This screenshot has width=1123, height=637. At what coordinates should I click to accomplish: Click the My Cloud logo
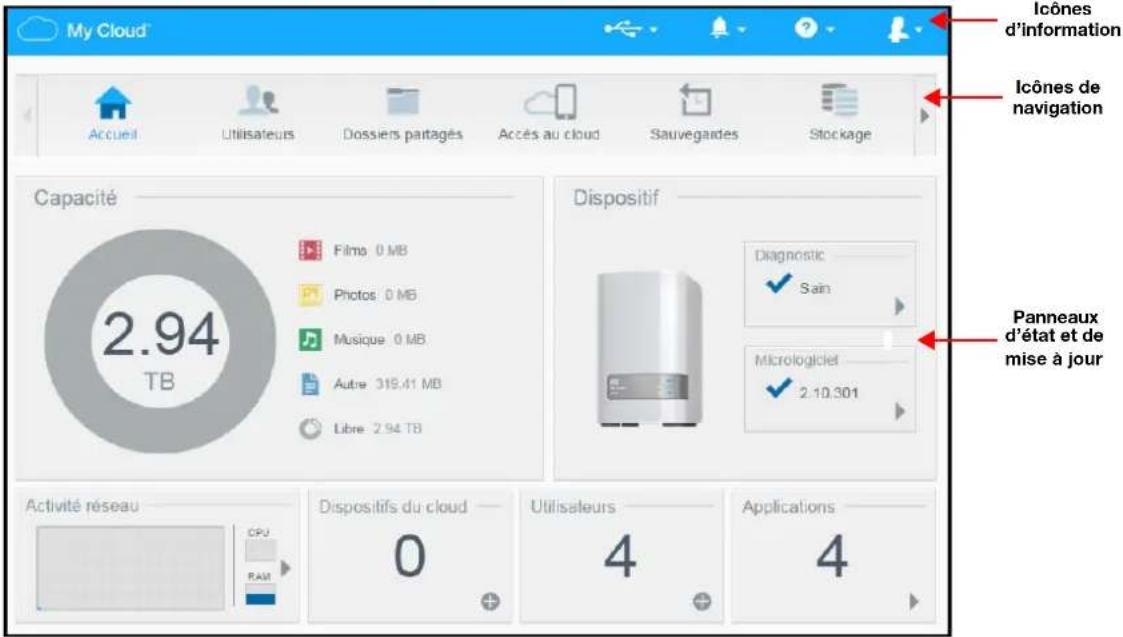[x=83, y=30]
